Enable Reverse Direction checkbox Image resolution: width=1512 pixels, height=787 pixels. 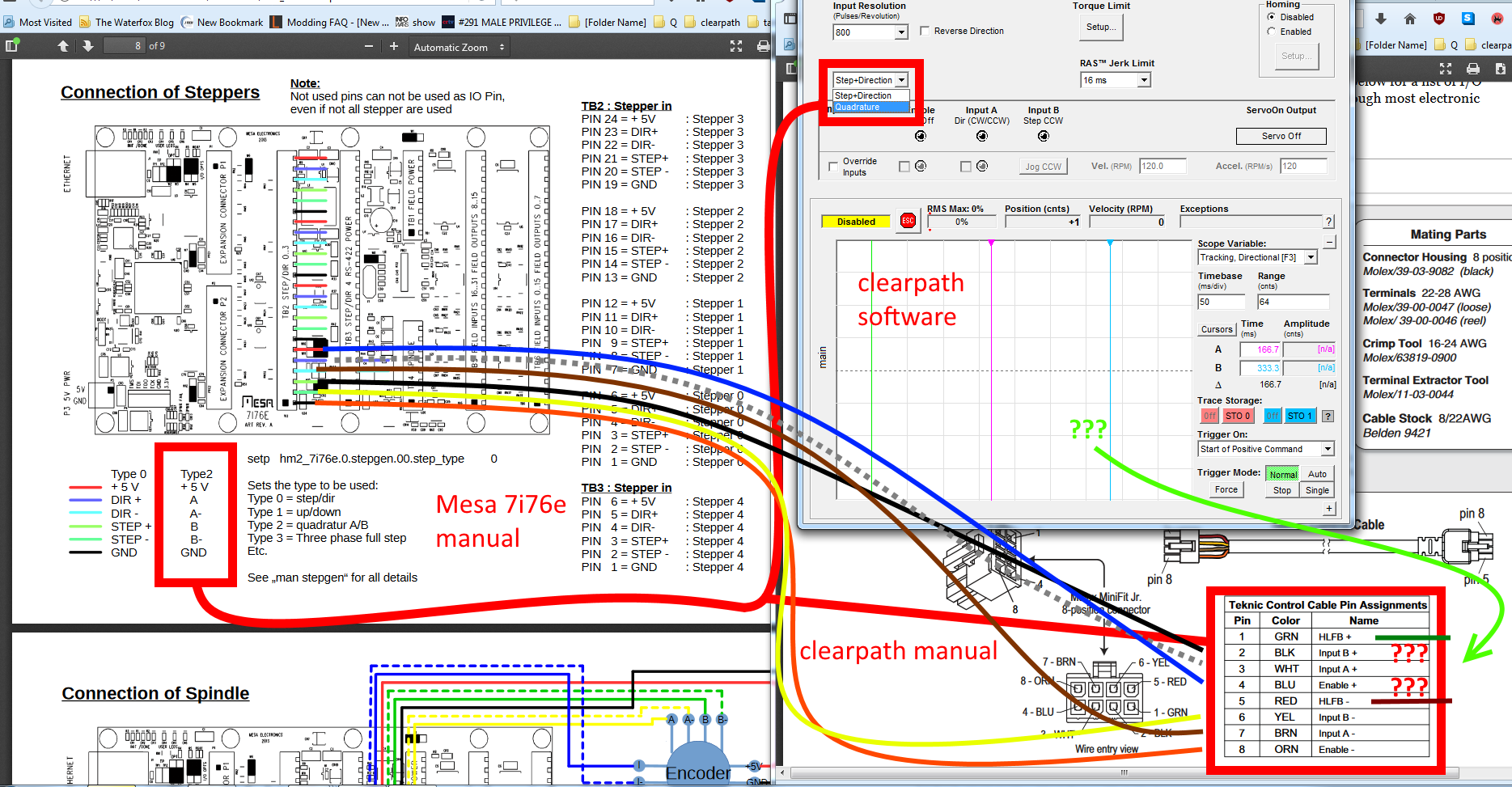coord(925,31)
